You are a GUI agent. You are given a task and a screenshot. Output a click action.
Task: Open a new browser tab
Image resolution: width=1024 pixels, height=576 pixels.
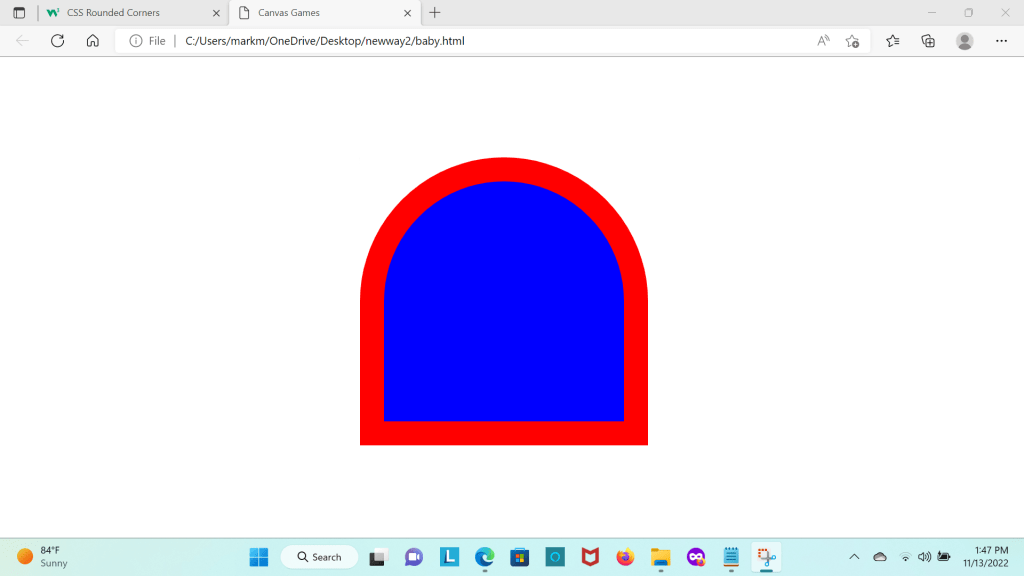[434, 13]
